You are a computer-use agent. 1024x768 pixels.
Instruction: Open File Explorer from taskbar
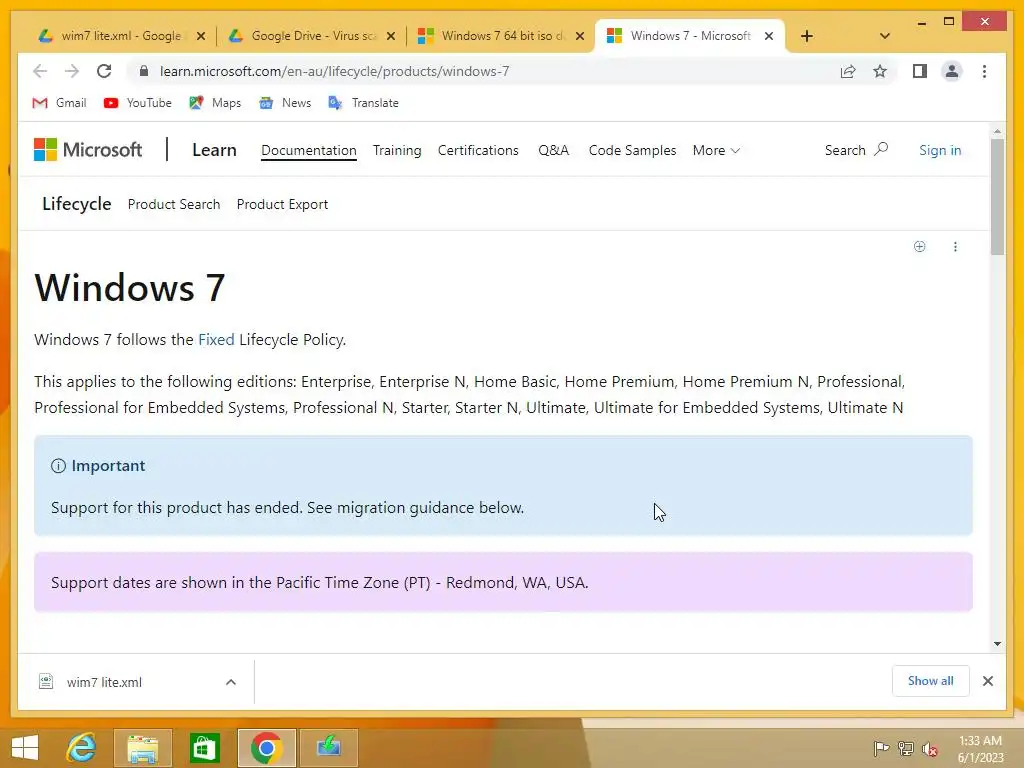pyautogui.click(x=143, y=748)
